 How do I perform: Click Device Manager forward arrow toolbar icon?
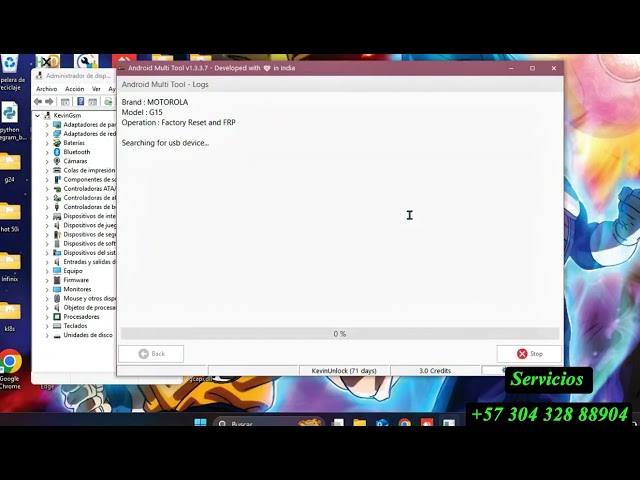[49, 102]
